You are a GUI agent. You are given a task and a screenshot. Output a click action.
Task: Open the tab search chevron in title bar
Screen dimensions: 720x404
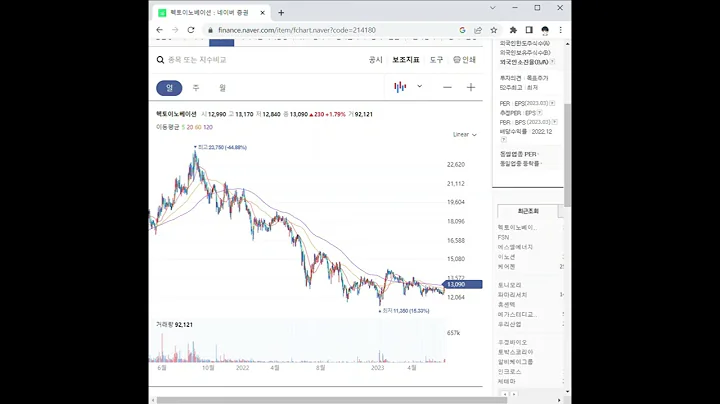pos(492,8)
